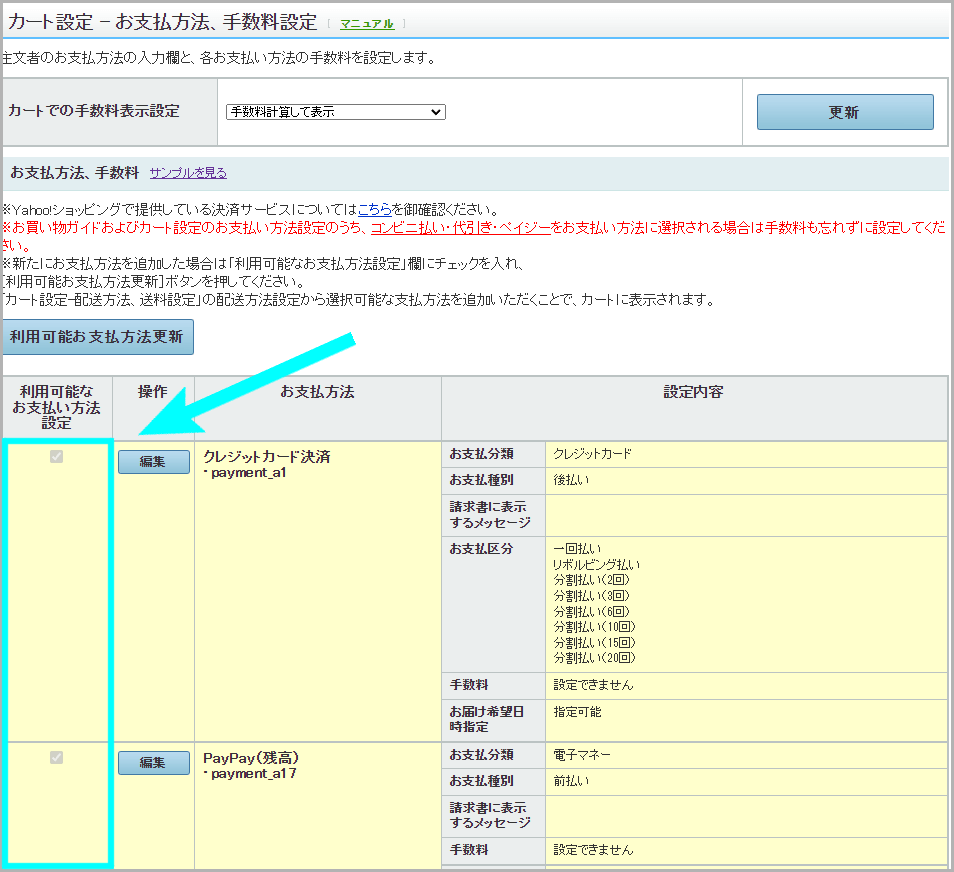Screen dimensions: 954x872
Task: Select the 分割払い(10回) entry
Action: point(594,627)
